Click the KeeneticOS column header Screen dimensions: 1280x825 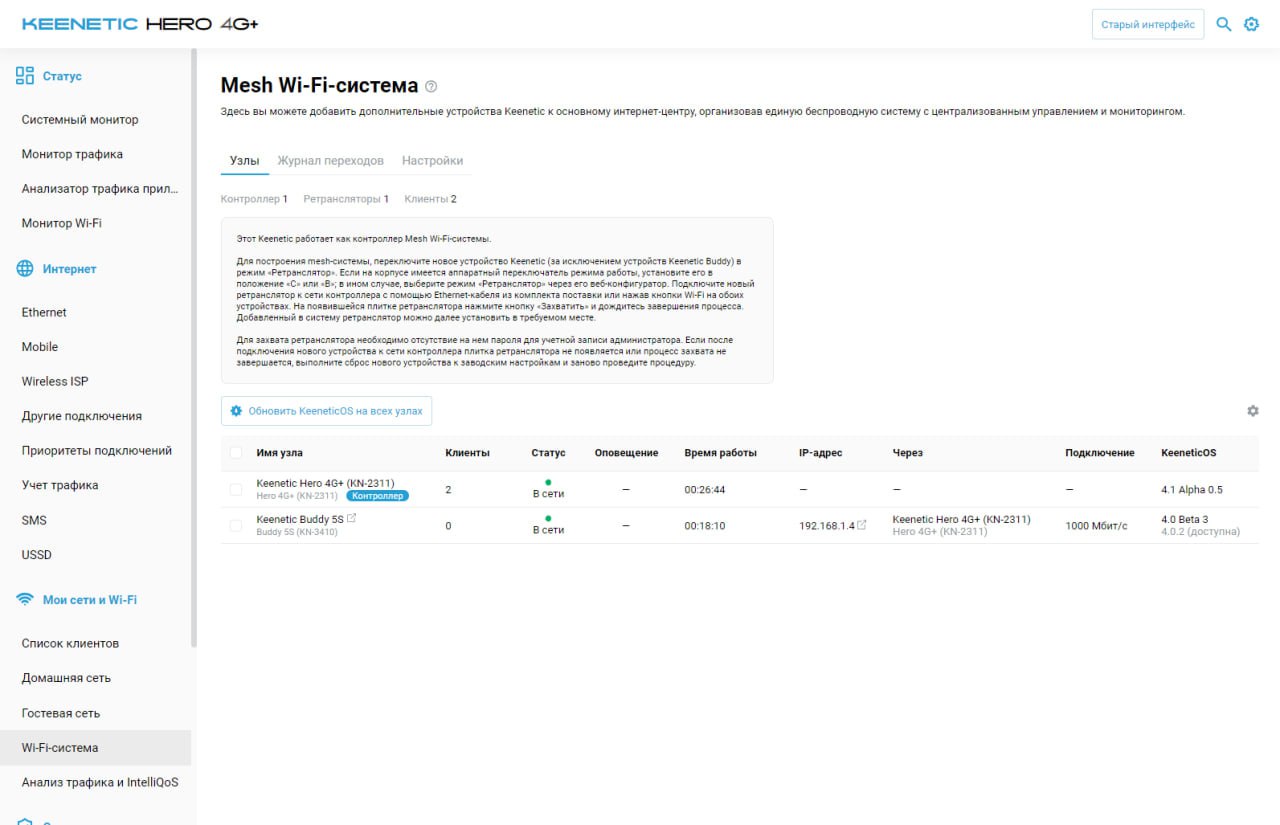(x=1189, y=453)
